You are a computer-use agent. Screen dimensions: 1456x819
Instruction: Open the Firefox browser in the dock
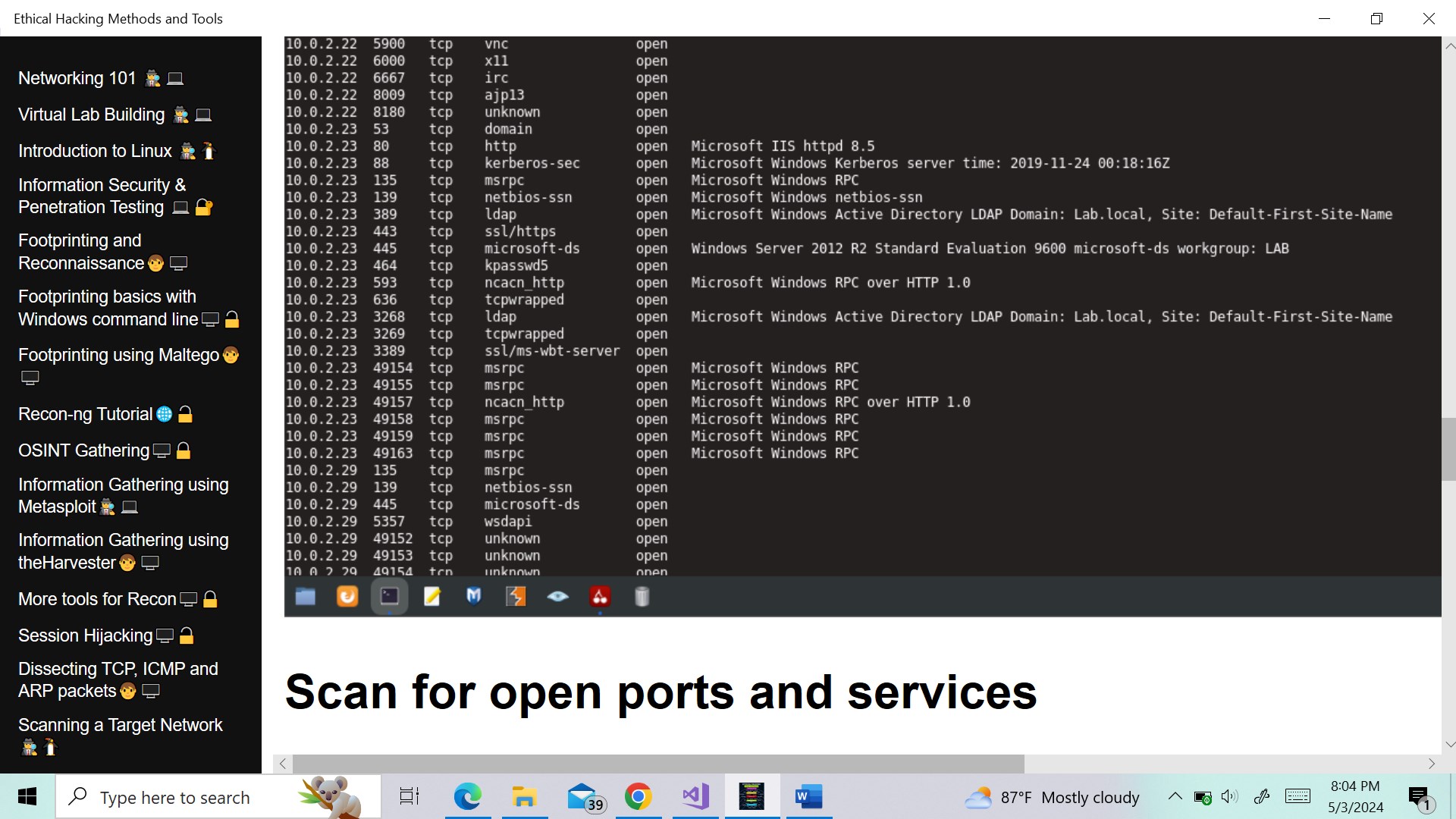tap(347, 597)
